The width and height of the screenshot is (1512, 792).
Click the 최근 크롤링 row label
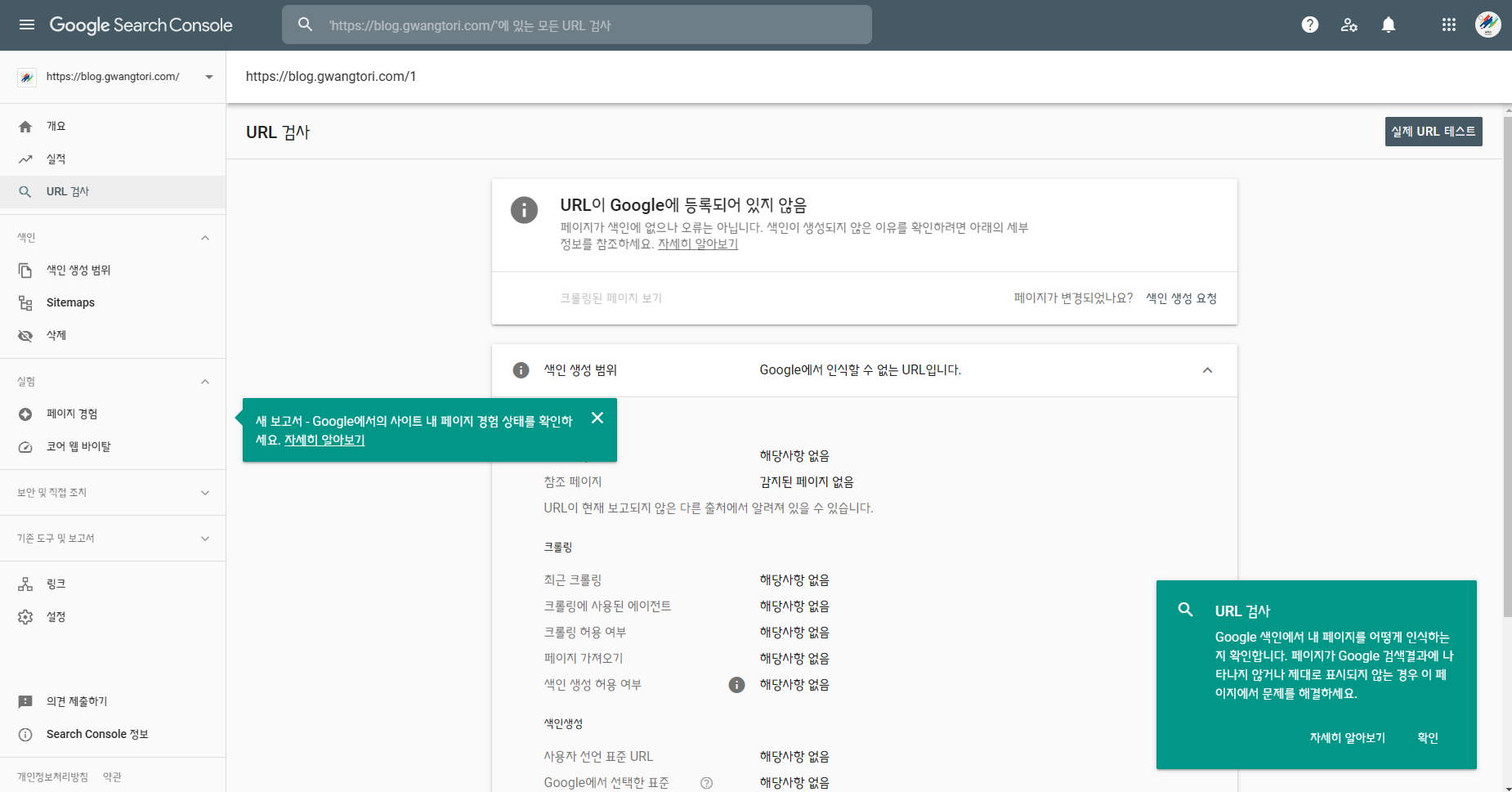tap(573, 580)
